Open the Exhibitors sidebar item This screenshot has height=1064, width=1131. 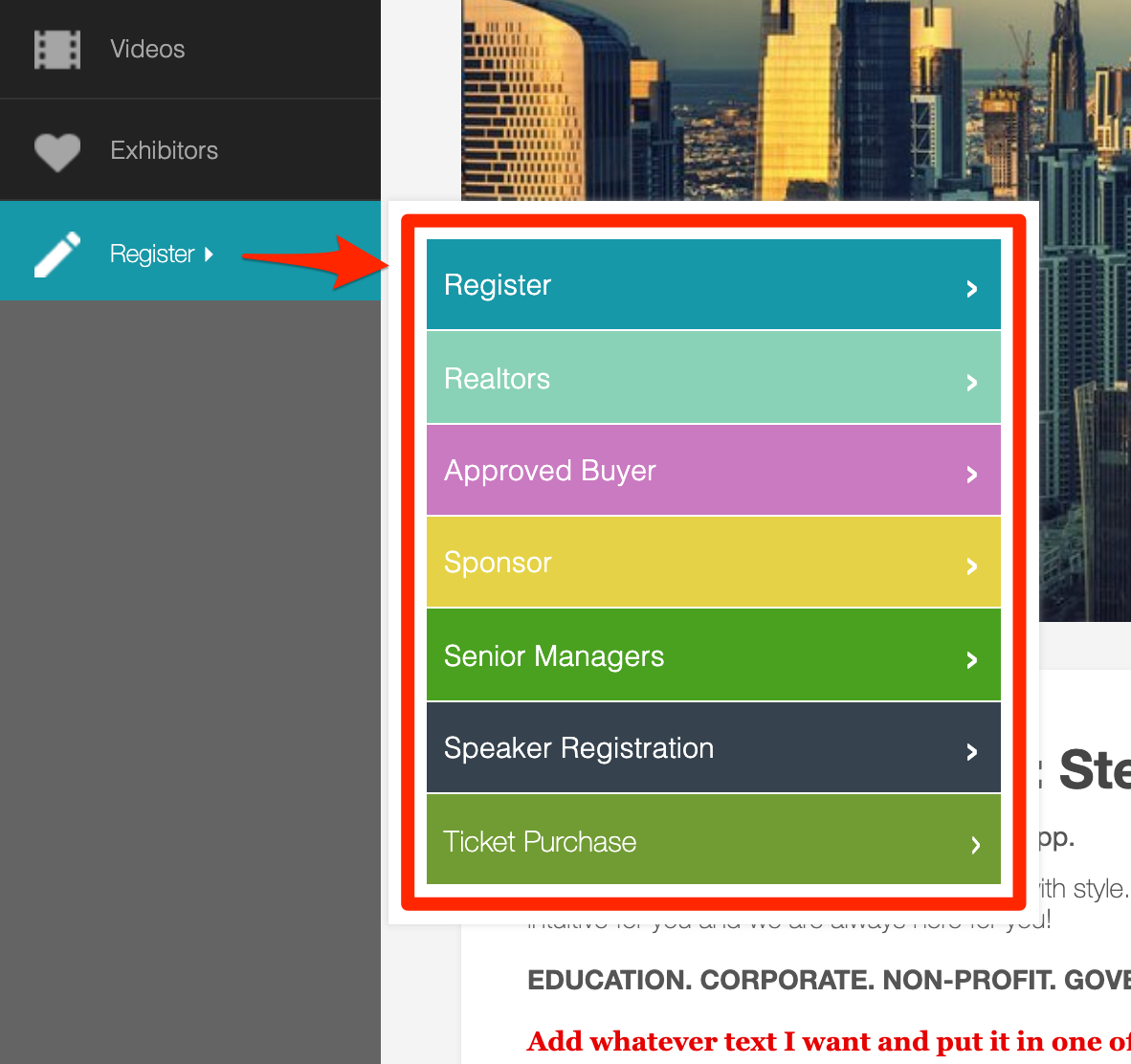click(190, 150)
